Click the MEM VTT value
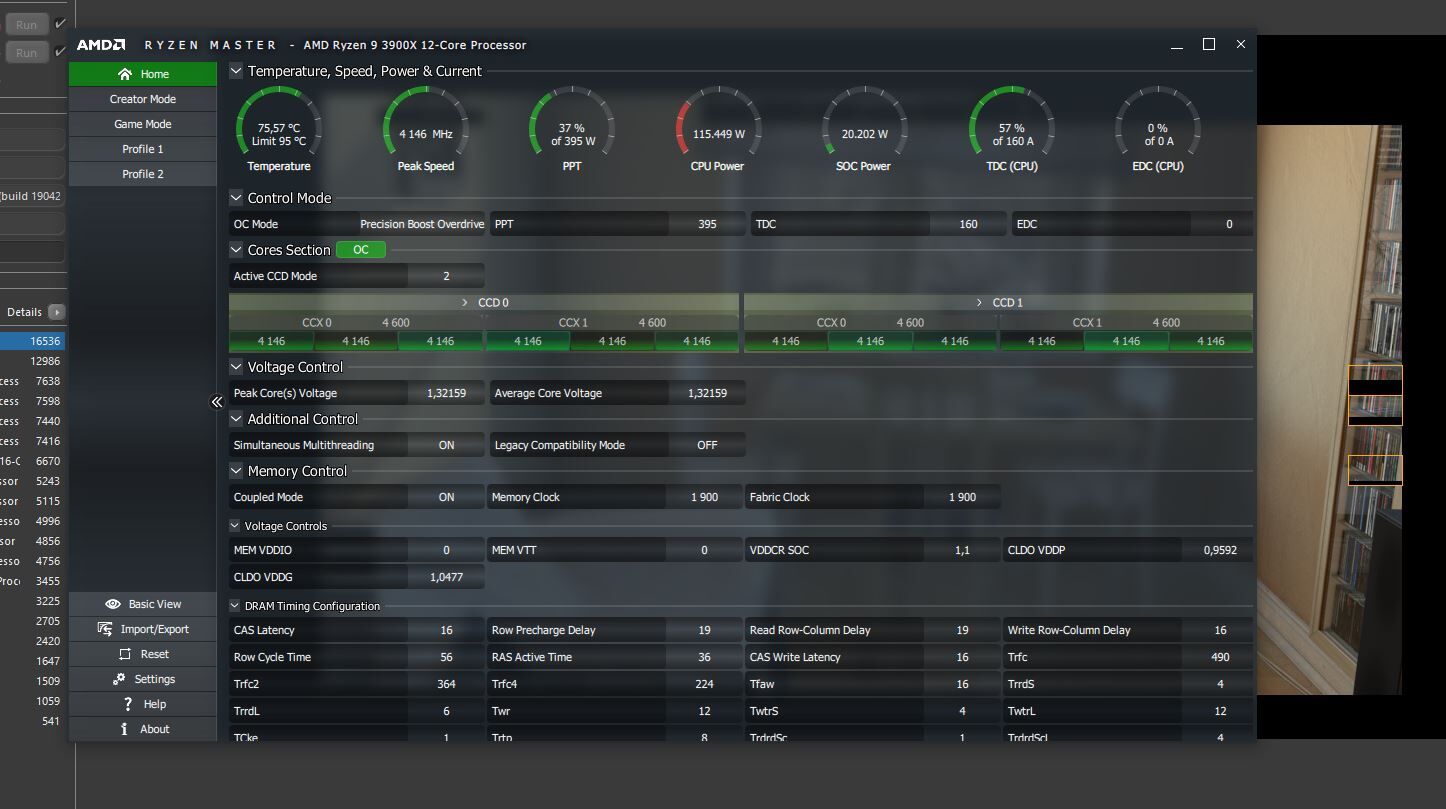 coord(704,550)
